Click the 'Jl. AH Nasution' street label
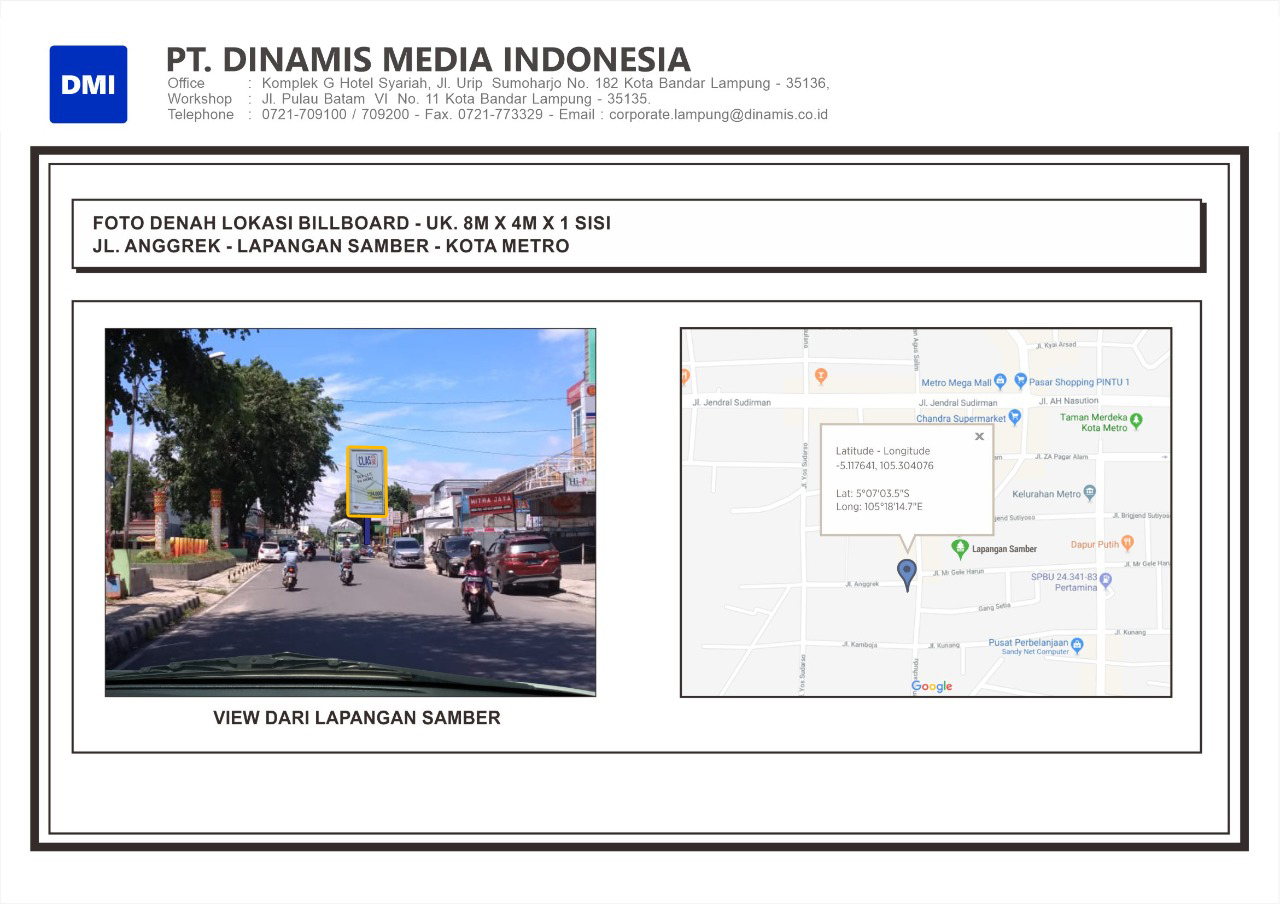The height and width of the screenshot is (904, 1280). point(1068,401)
